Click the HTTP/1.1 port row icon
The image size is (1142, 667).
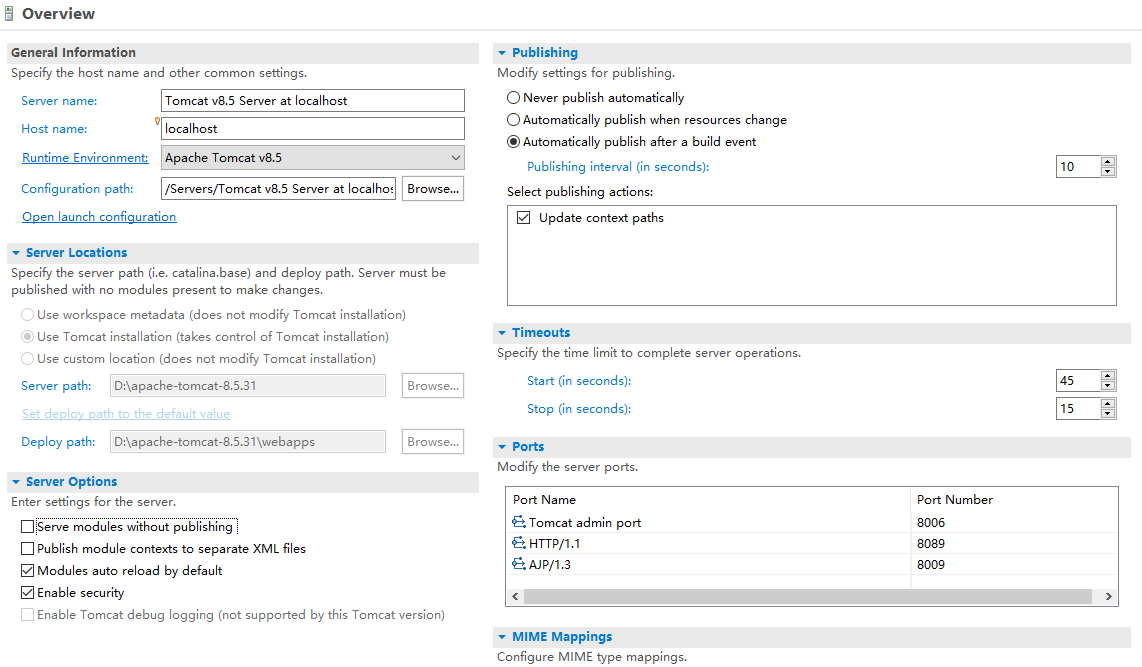(519, 543)
